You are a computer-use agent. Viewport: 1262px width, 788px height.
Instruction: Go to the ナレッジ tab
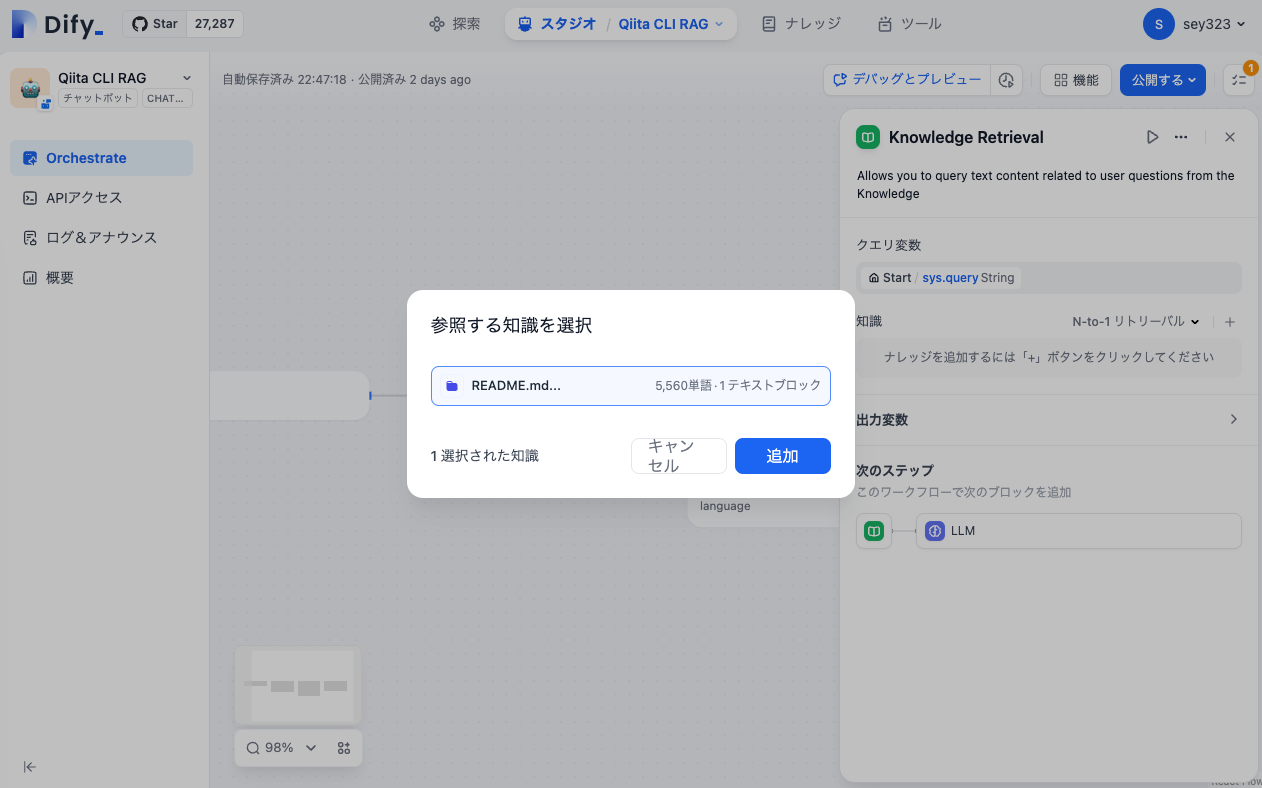tap(801, 24)
